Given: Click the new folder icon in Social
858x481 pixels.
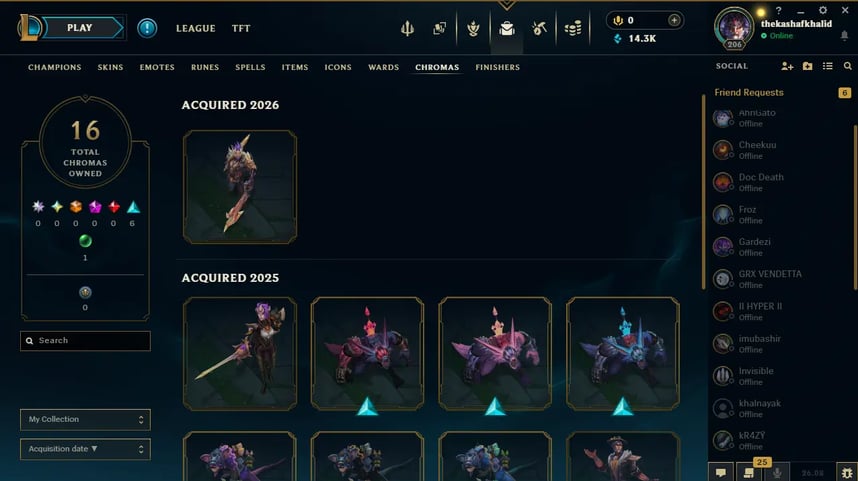Looking at the screenshot, I should pyautogui.click(x=808, y=66).
